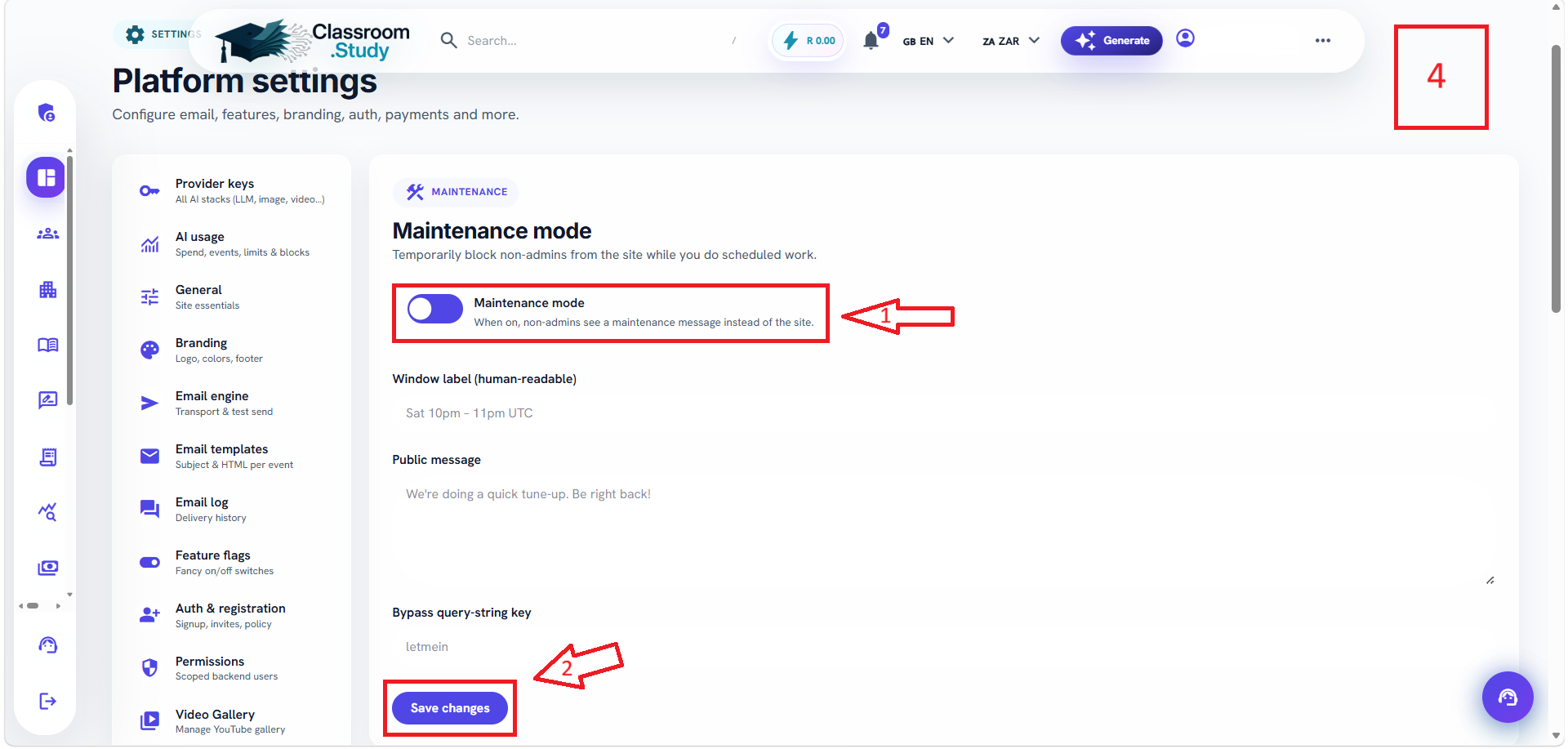Open the Email engine paper-plane icon
The image size is (1568, 749).
point(149,403)
